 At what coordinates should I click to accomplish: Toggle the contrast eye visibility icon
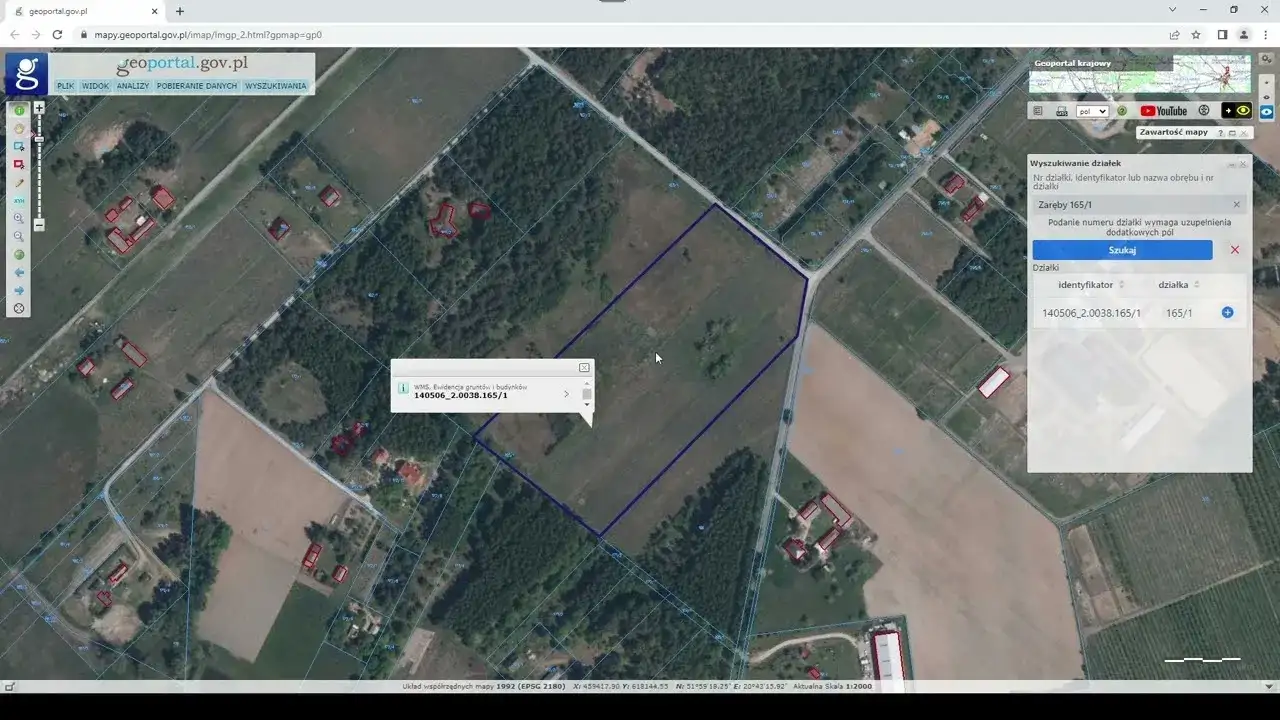coord(1242,110)
